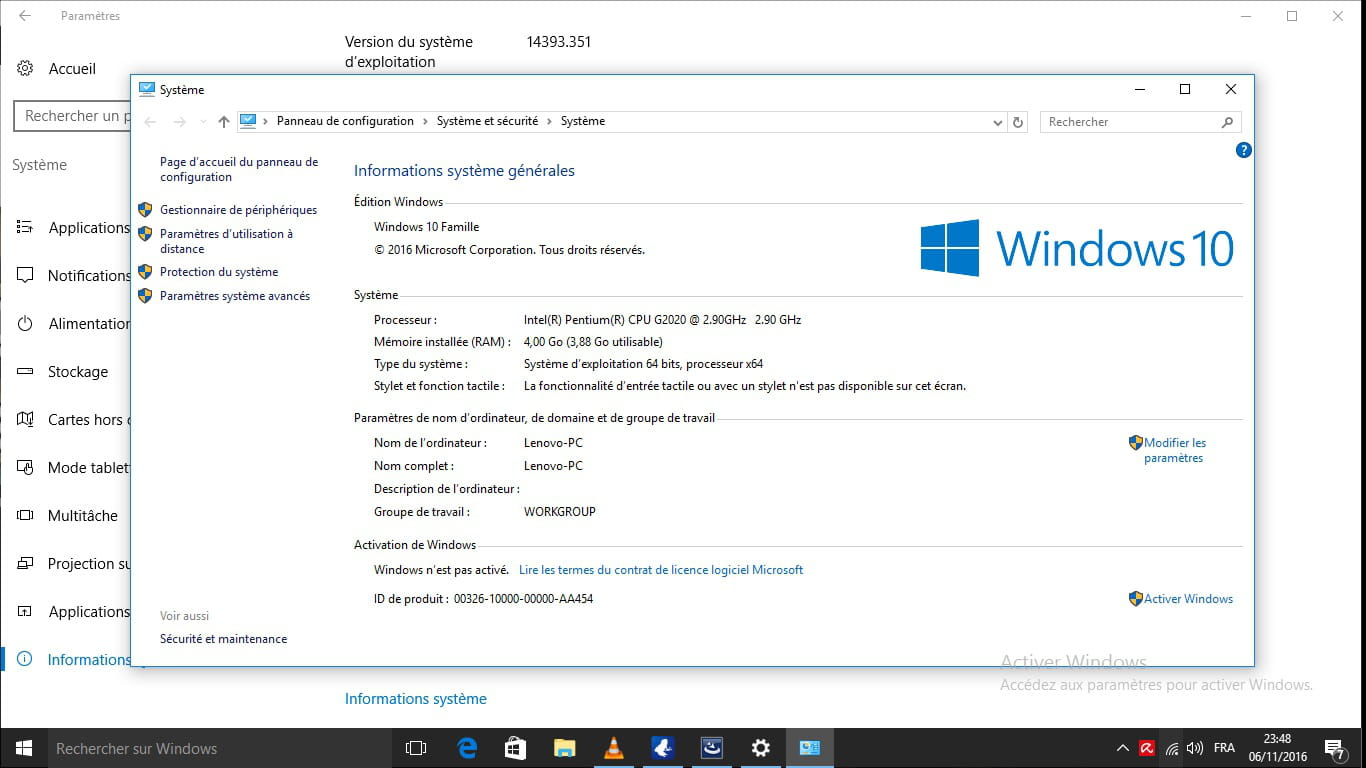Open Sécurité et maintenance link

[x=223, y=639]
